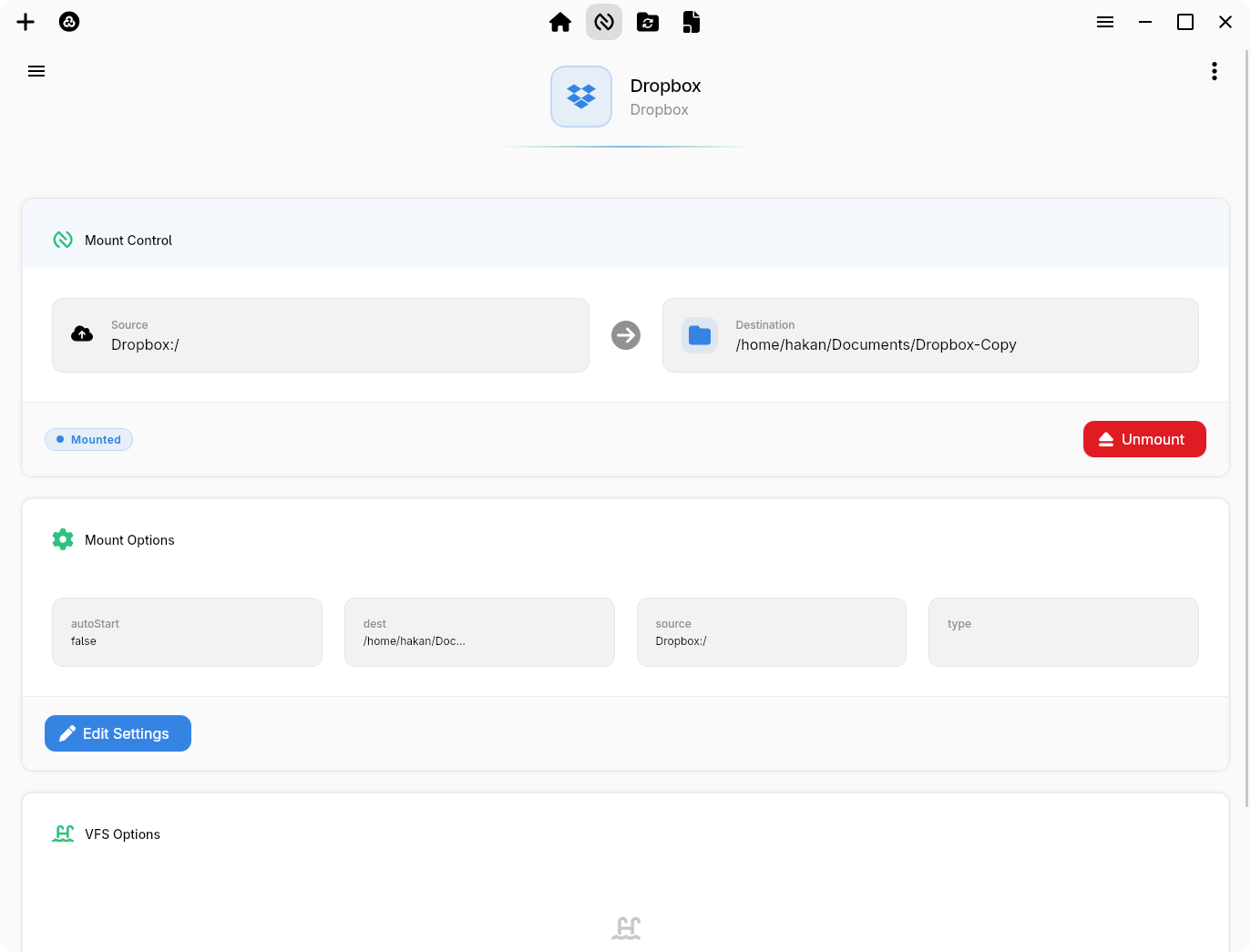Select the Destination path field

(930, 335)
